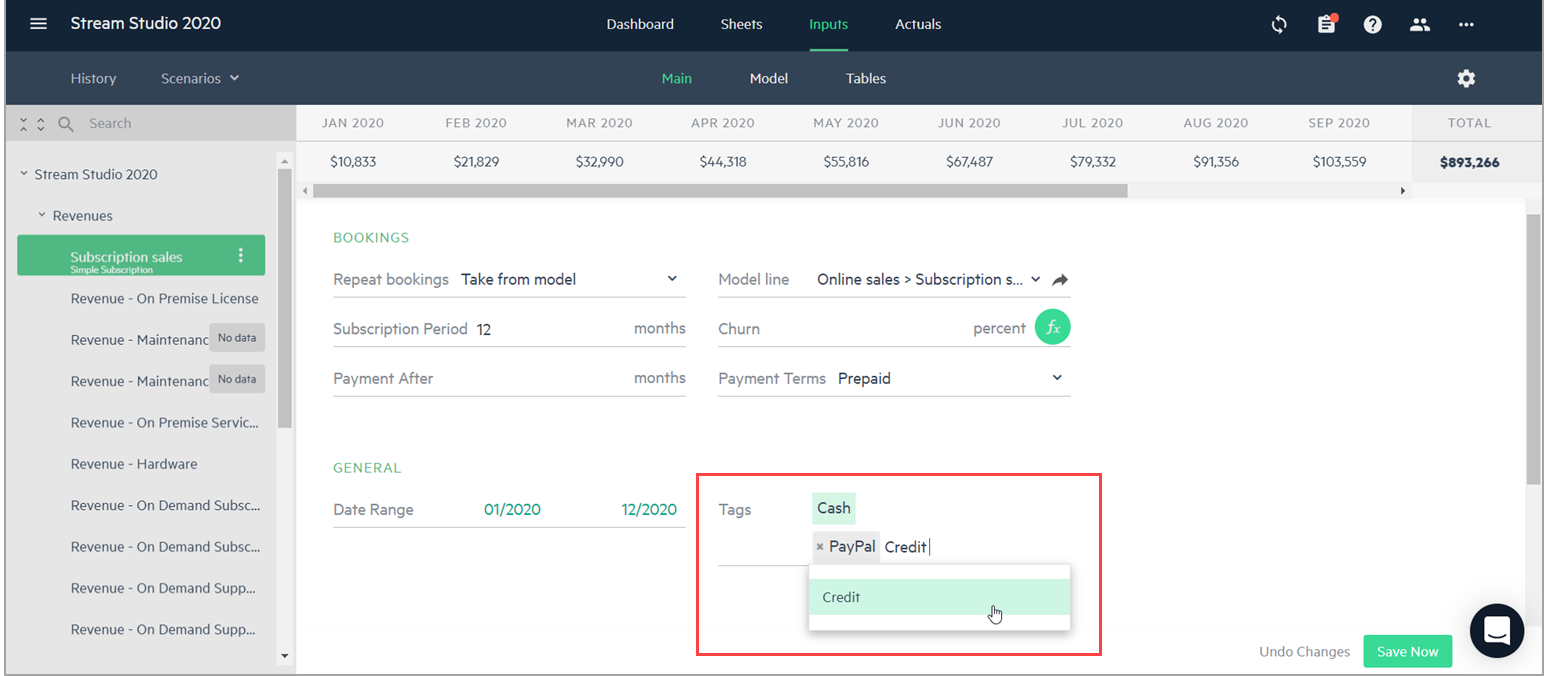Open the hamburger main menu
Image resolution: width=1544 pixels, height=676 pixels.
pos(38,24)
